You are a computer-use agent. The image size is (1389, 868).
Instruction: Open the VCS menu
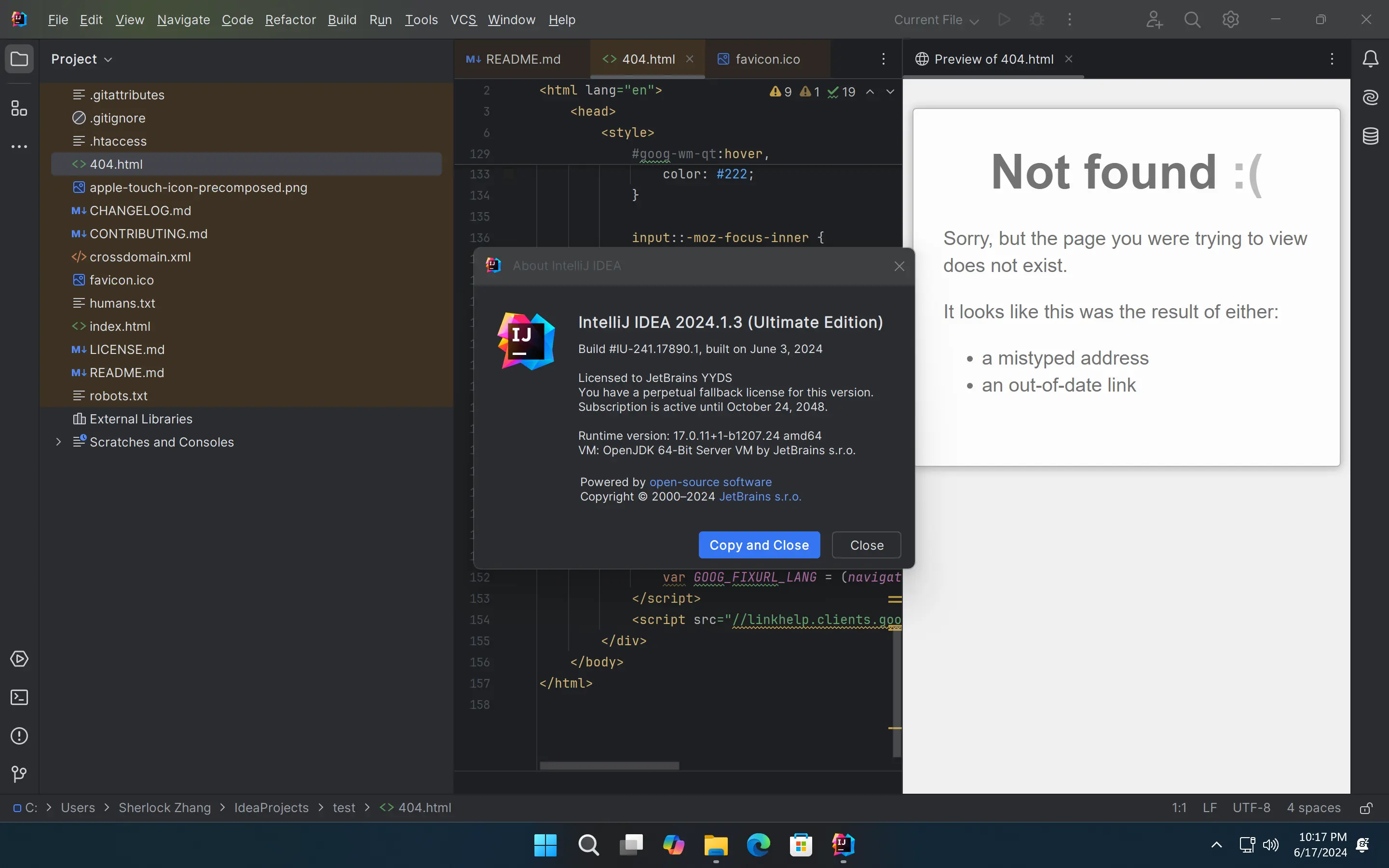463,19
